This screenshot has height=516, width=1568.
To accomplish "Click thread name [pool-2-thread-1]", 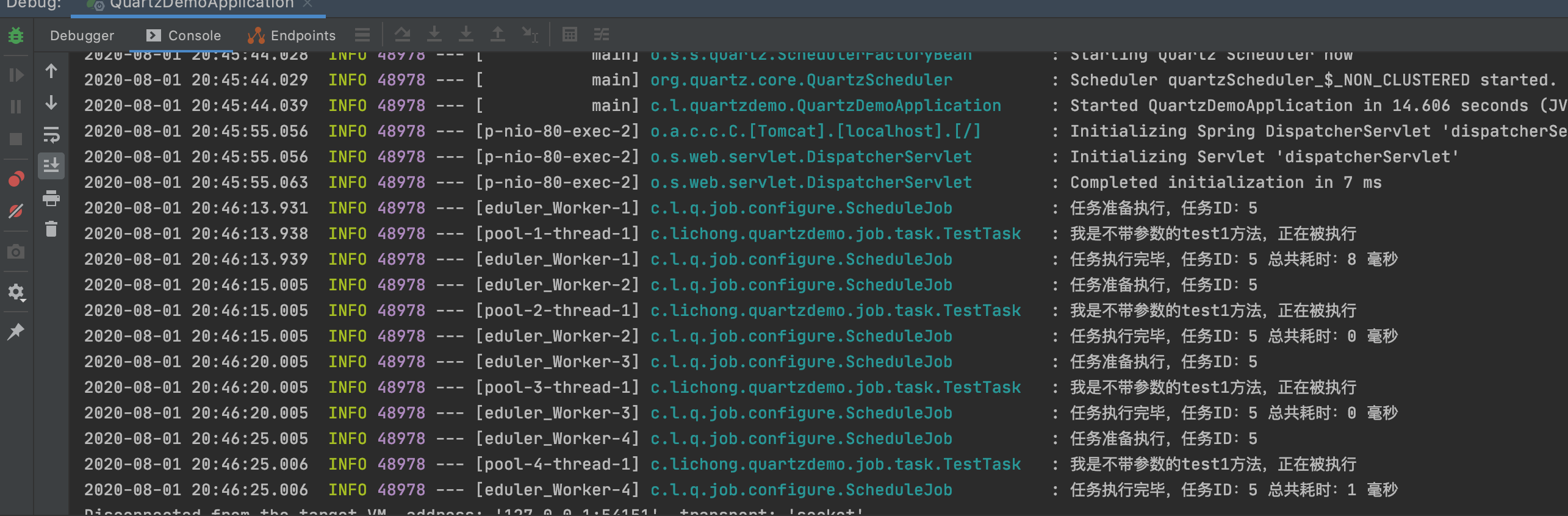I will (x=558, y=310).
